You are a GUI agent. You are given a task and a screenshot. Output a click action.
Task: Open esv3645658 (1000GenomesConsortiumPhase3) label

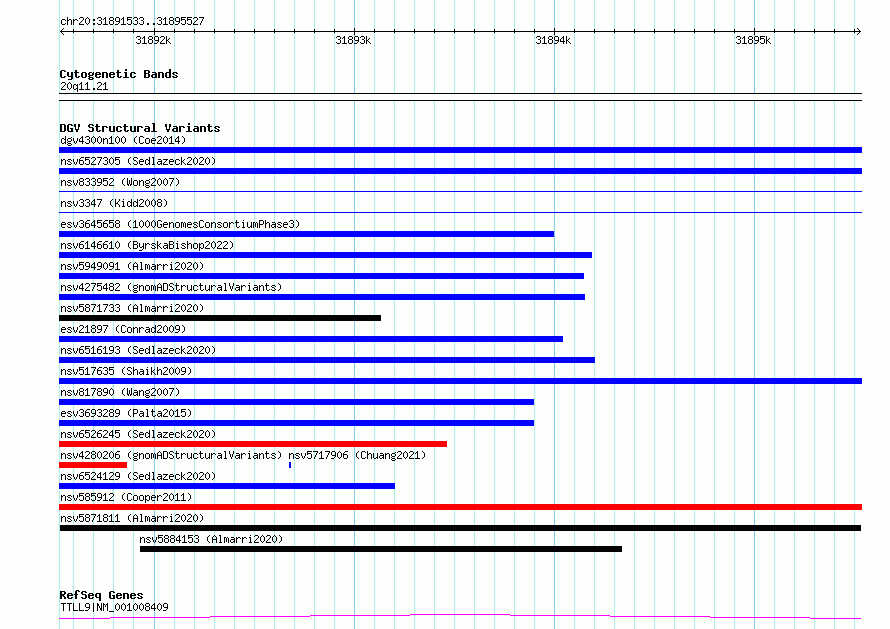180,224
